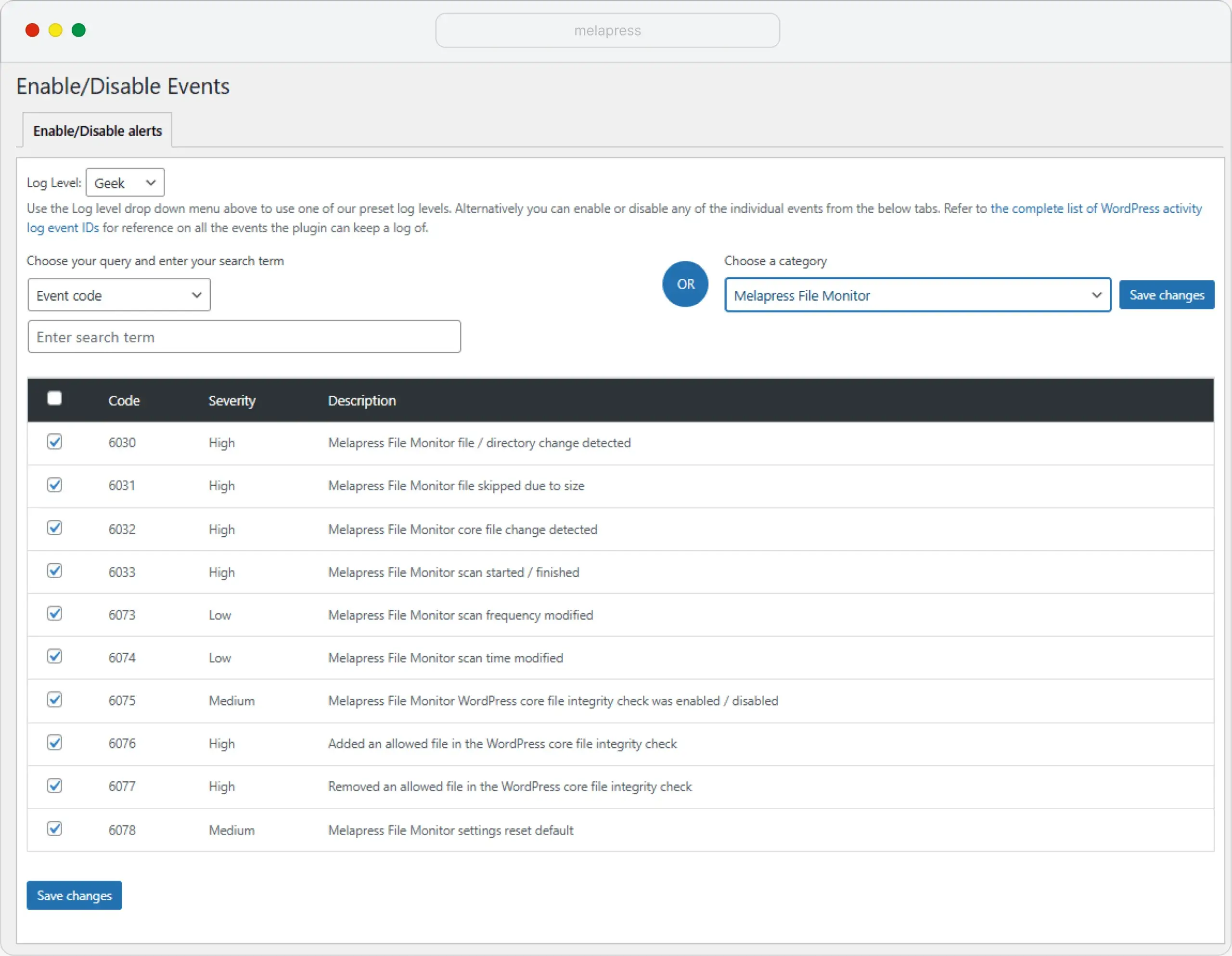Open the Melapress File Monitor category dropdown
This screenshot has width=1232, height=956.
pos(918,295)
